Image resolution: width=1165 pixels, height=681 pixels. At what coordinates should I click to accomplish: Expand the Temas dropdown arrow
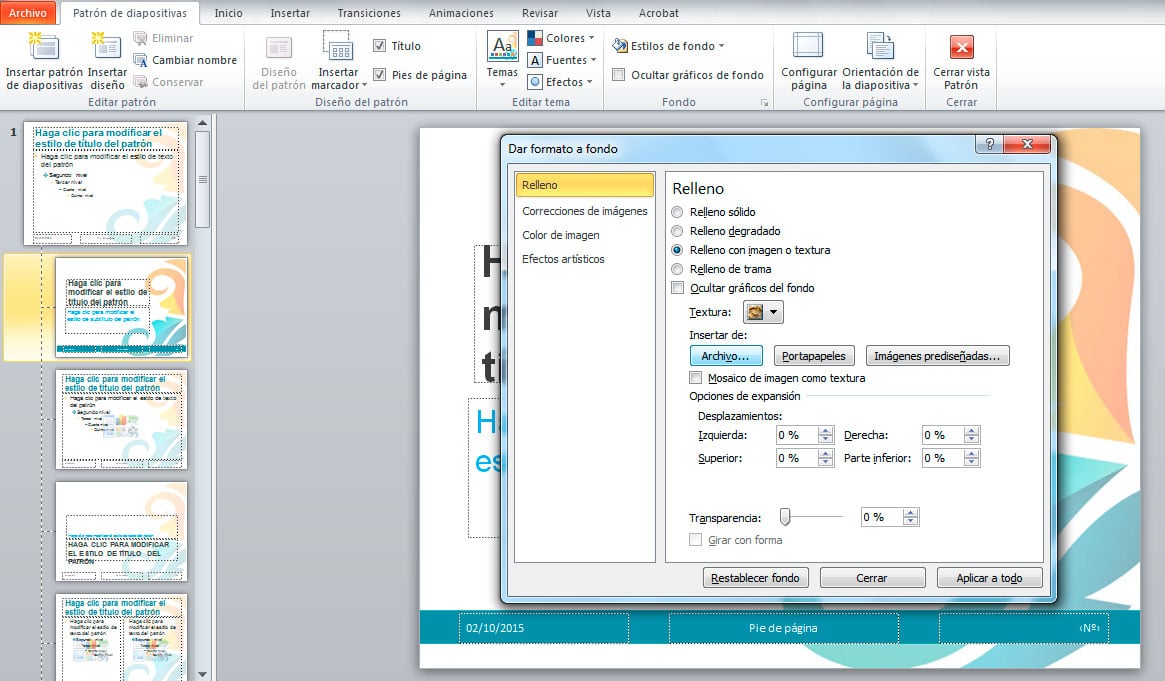click(x=502, y=85)
